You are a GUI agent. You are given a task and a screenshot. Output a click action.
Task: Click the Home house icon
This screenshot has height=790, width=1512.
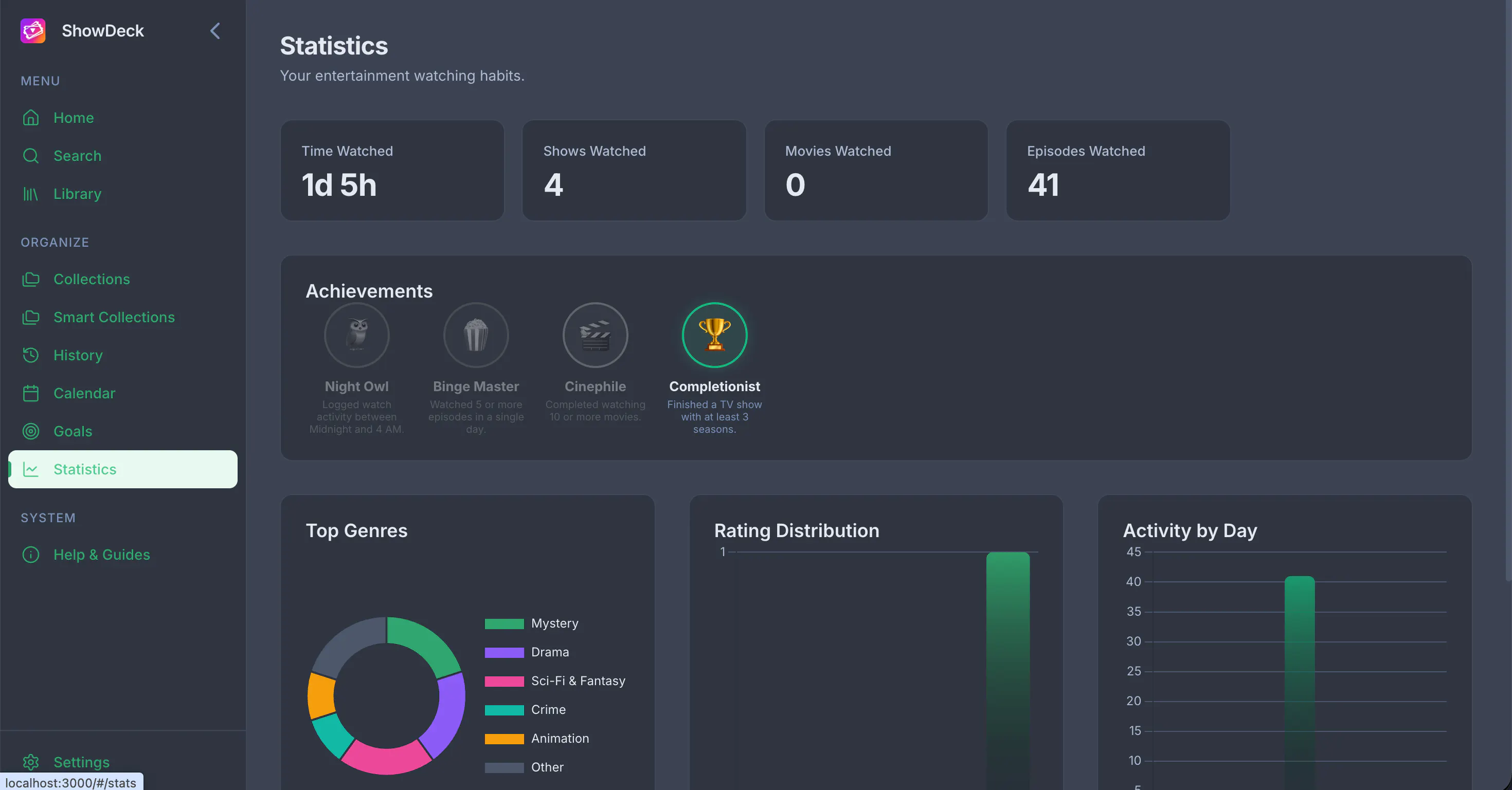(x=30, y=118)
